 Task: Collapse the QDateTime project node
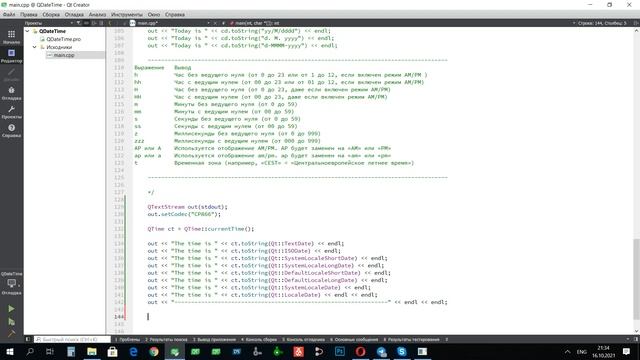27,31
